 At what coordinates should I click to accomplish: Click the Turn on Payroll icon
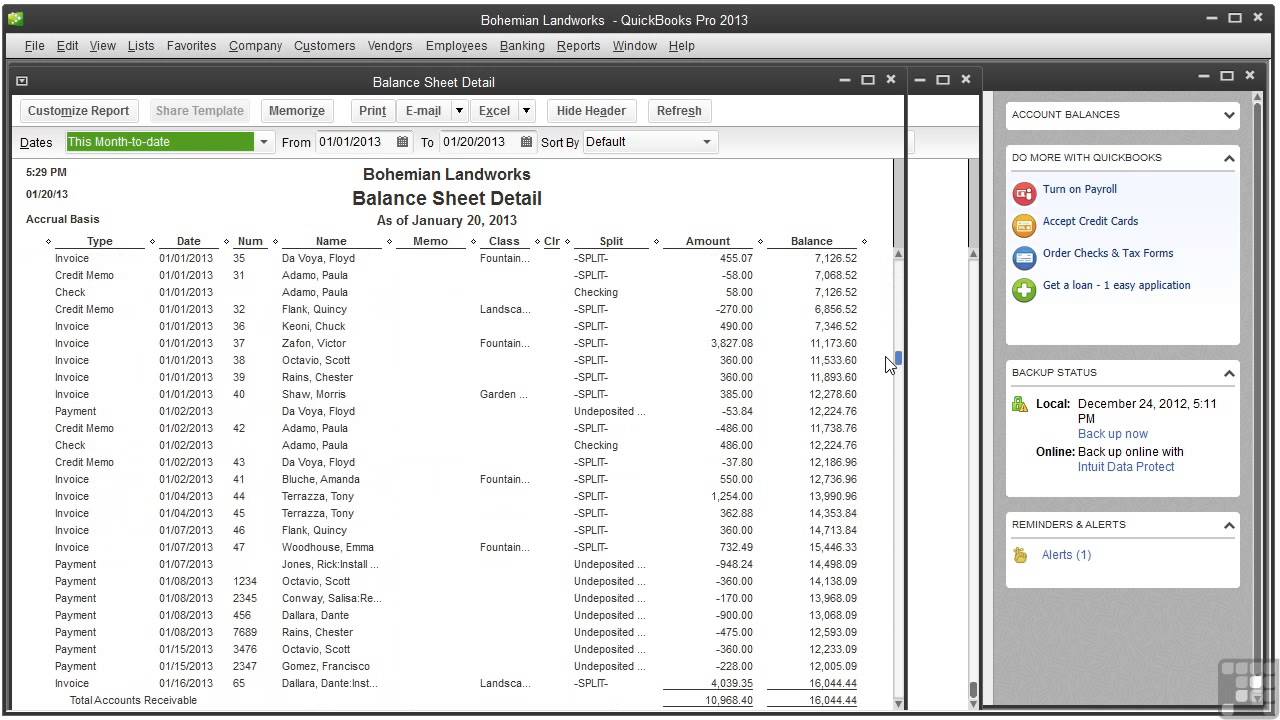coord(1024,194)
